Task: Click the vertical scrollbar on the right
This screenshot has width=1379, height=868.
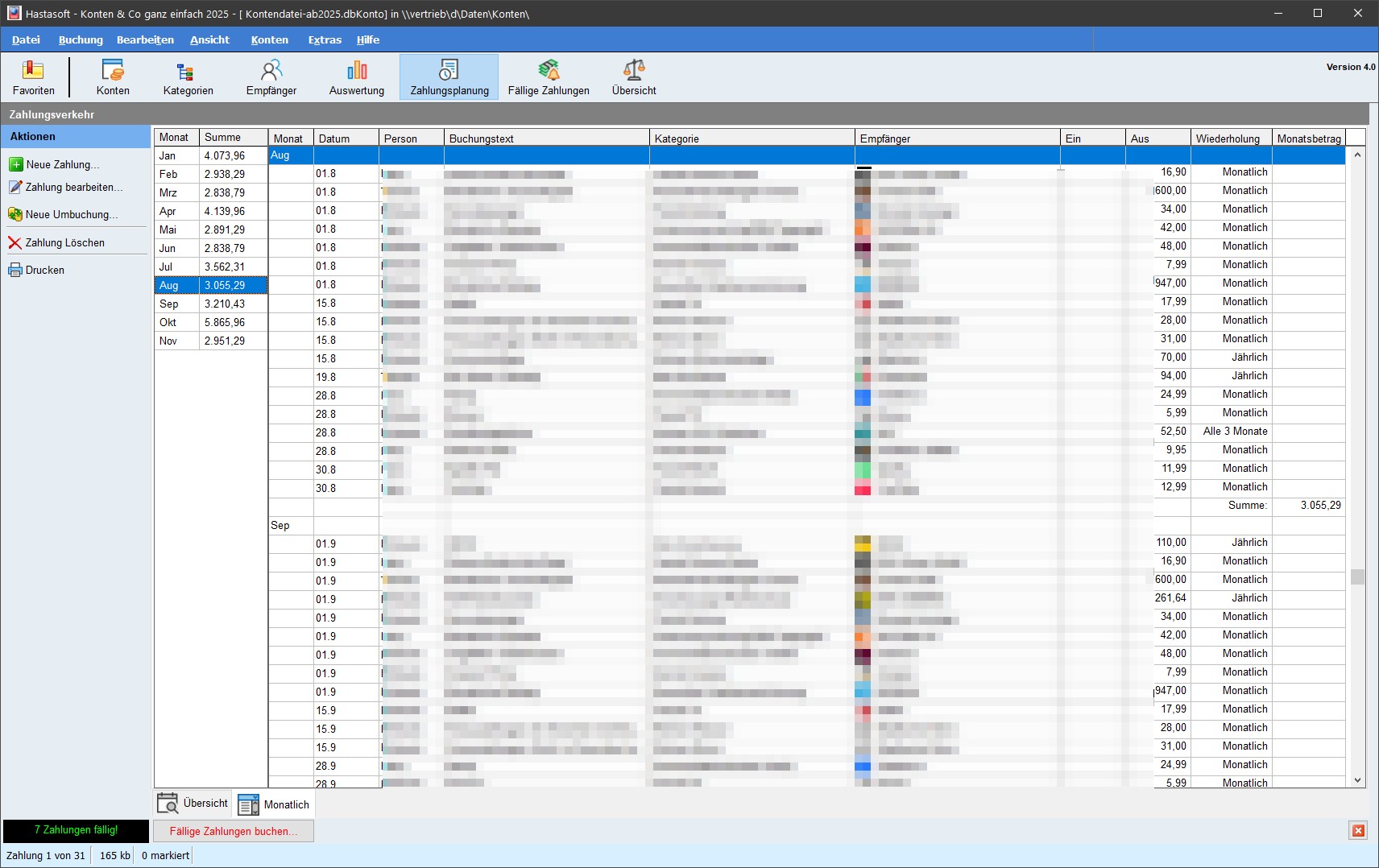Action: pyautogui.click(x=1357, y=577)
